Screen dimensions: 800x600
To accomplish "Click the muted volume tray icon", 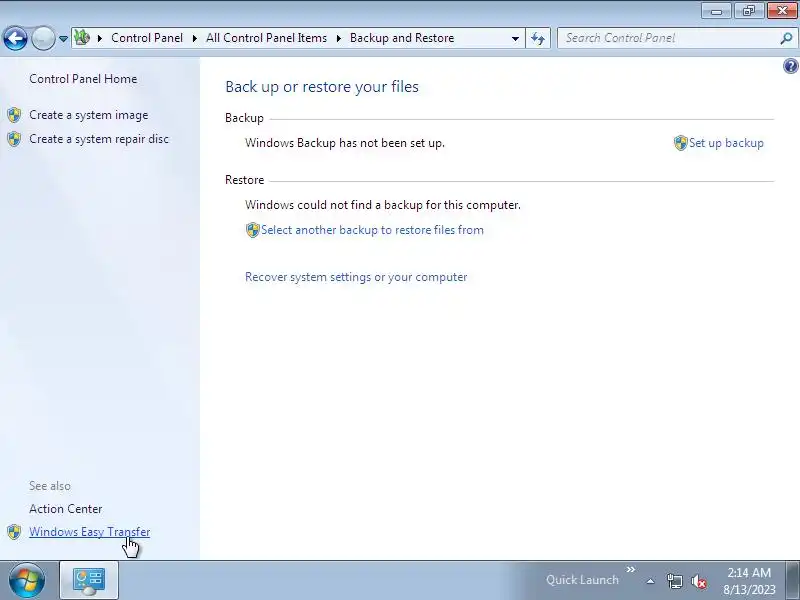I will (698, 581).
